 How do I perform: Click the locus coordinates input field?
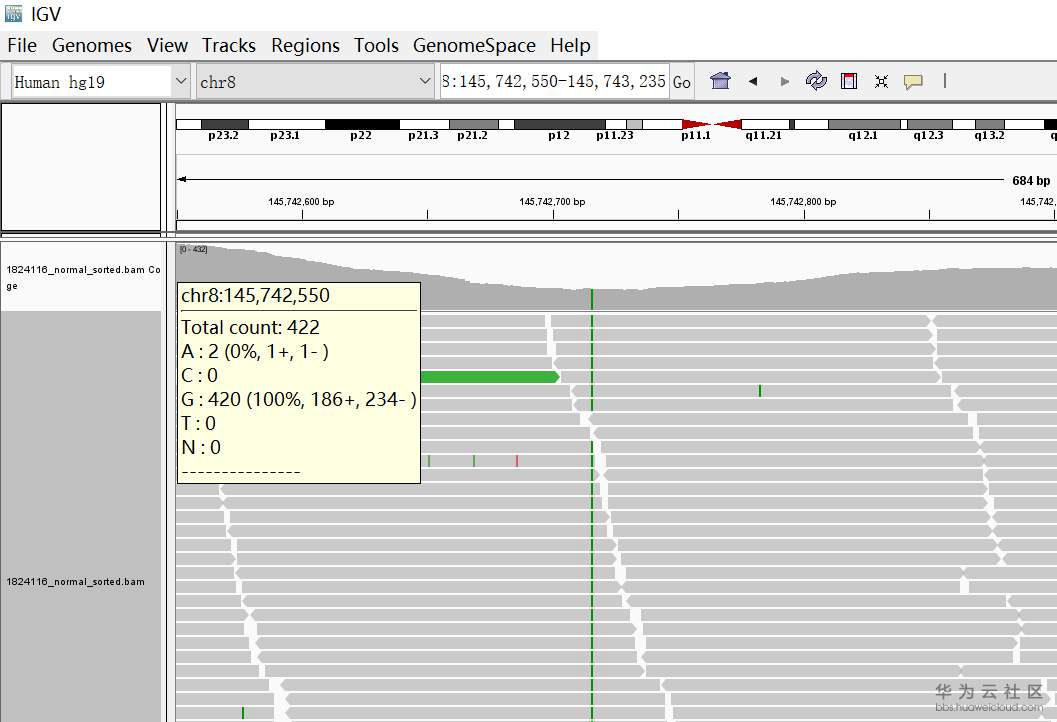(x=554, y=82)
